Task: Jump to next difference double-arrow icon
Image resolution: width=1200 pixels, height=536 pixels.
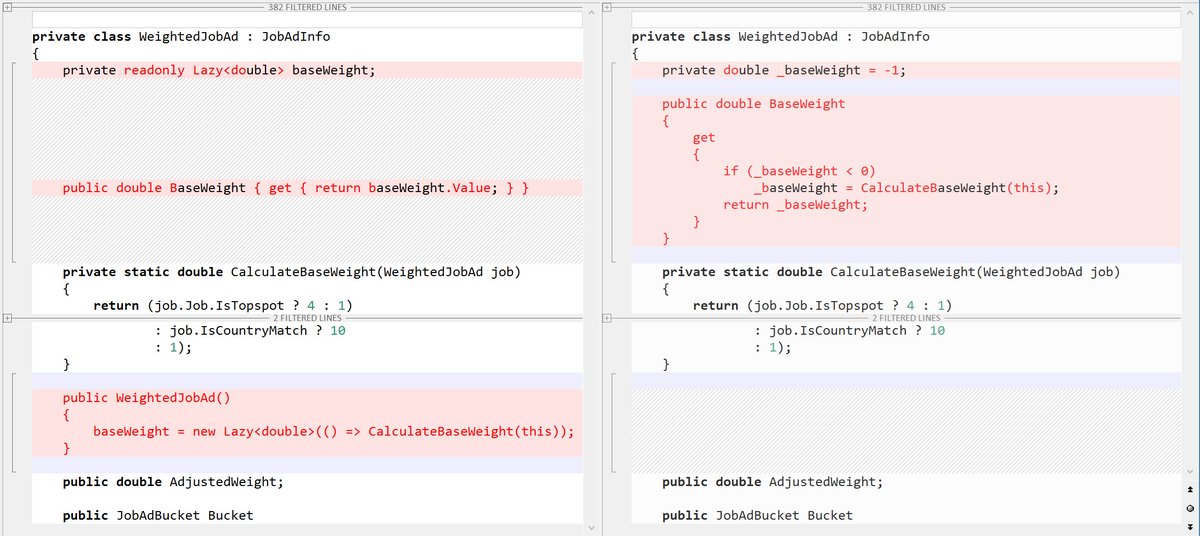Action: tap(1190, 526)
